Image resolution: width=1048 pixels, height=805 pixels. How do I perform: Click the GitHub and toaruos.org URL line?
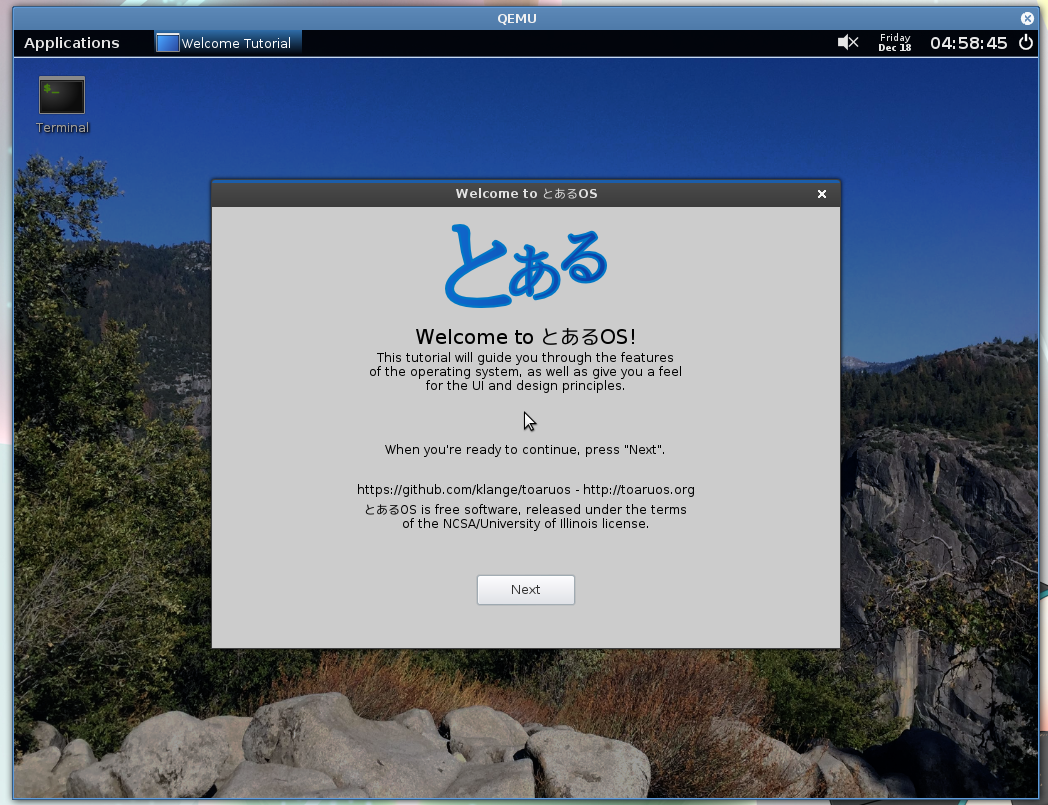tap(526, 489)
